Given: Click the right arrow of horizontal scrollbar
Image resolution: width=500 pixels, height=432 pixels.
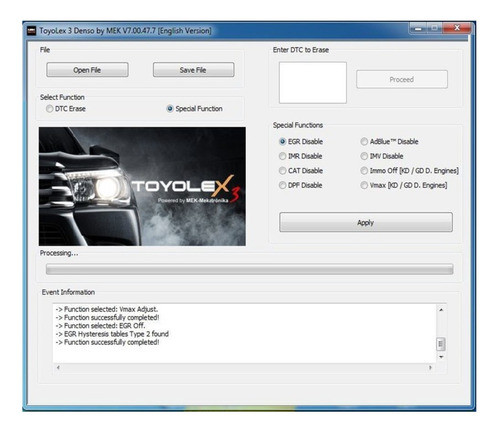Looking at the screenshot, I should (430, 367).
